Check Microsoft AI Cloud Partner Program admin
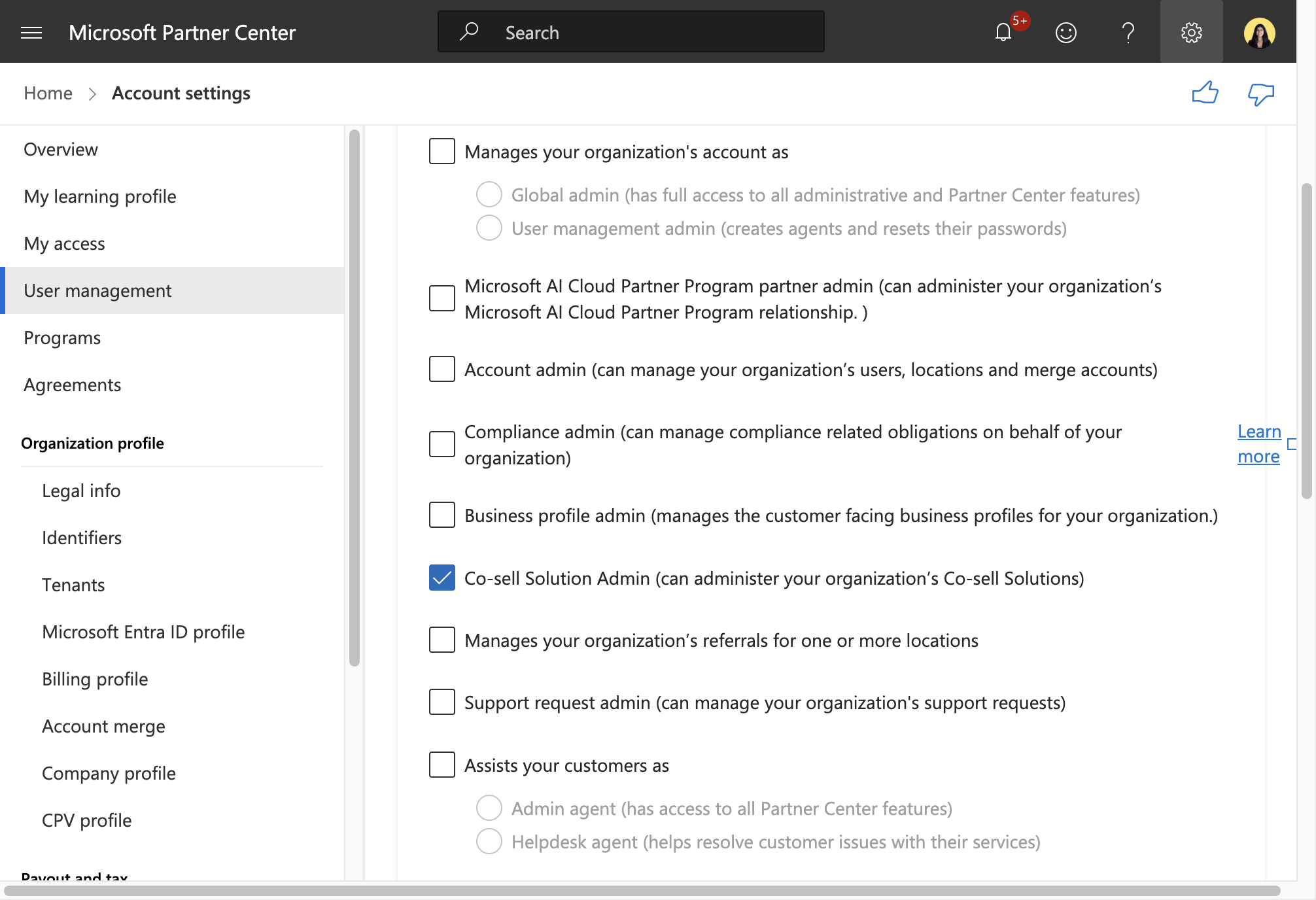 point(442,298)
